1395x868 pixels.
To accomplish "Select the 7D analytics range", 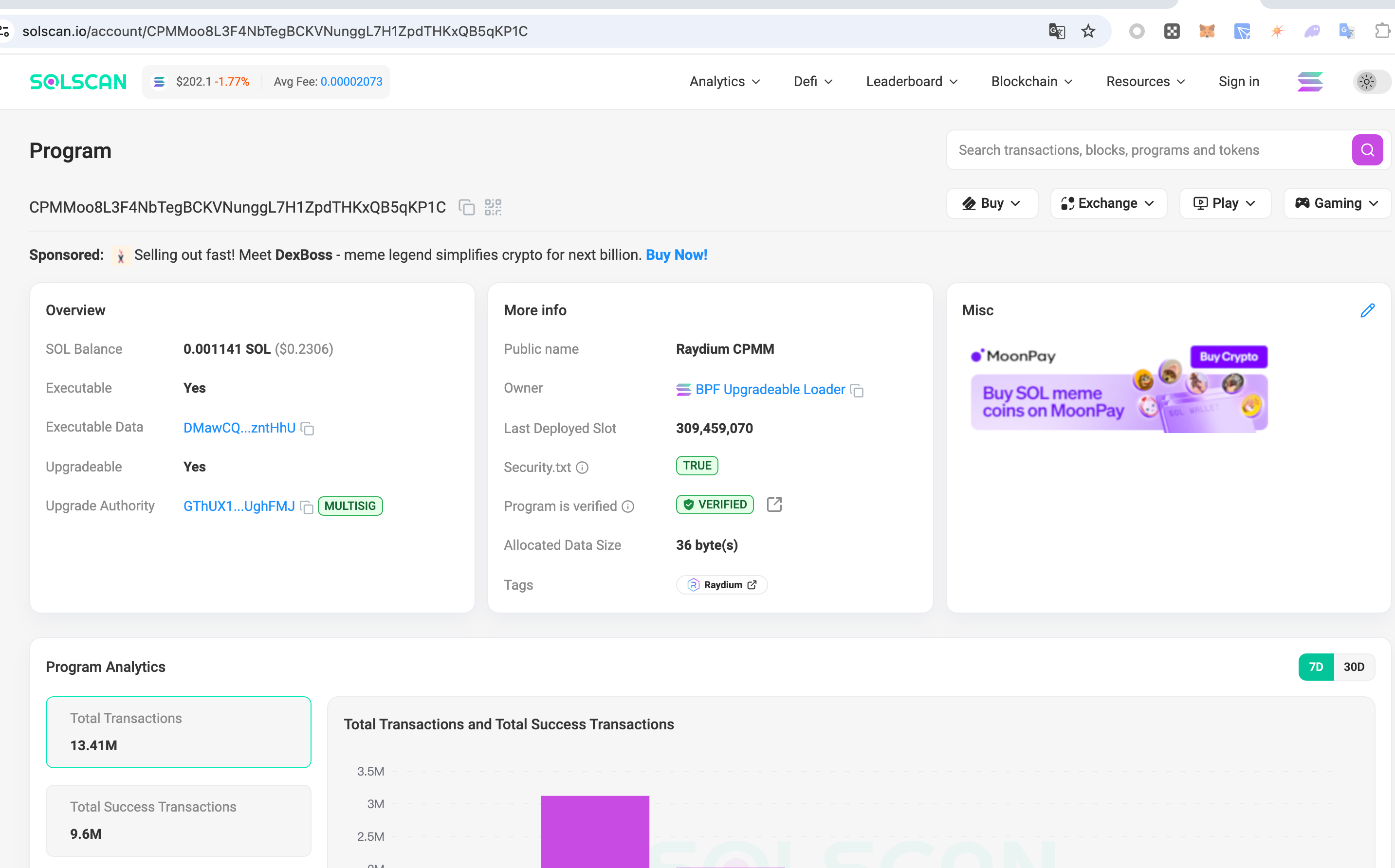I will click(1316, 667).
